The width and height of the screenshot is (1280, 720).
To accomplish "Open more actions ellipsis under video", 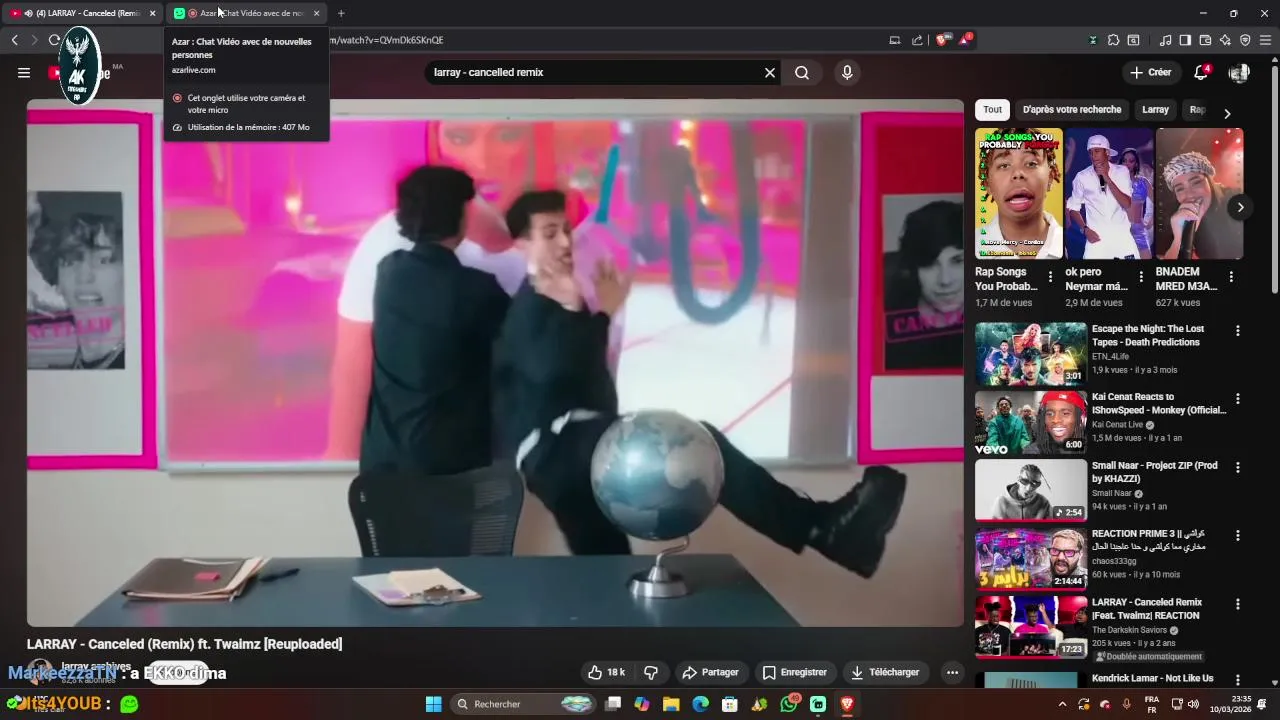I will (x=952, y=672).
